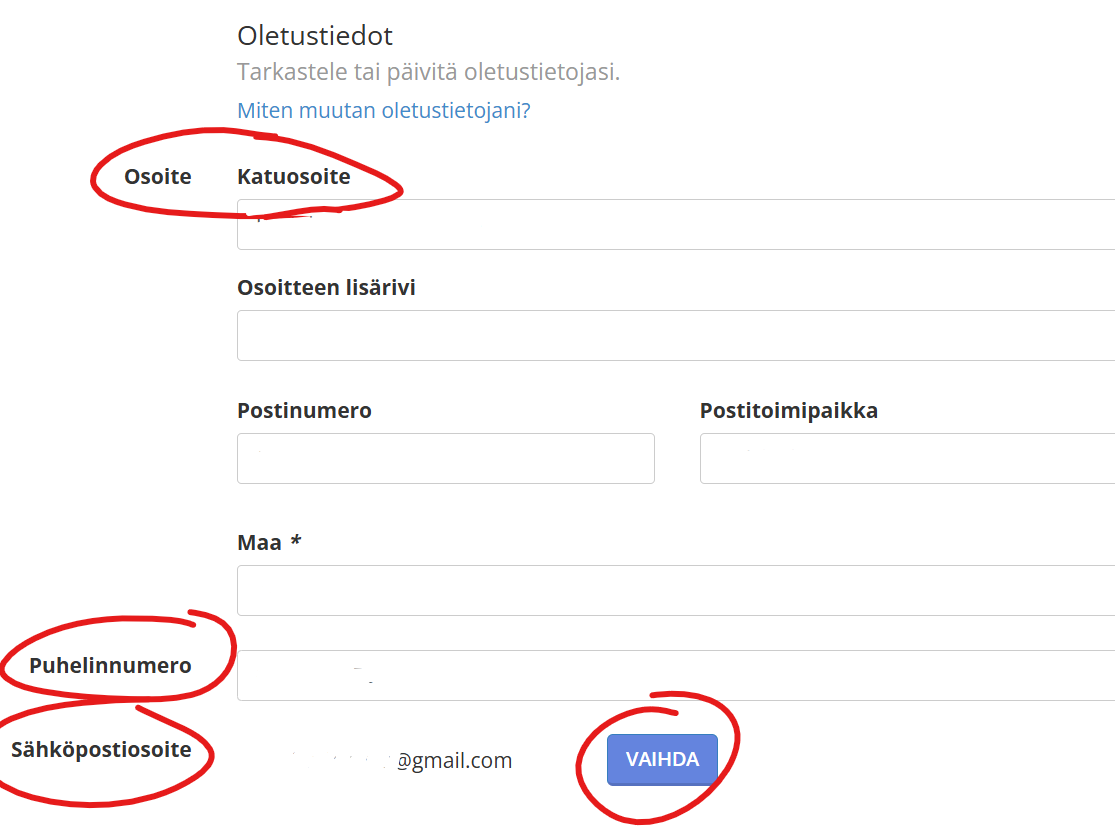The image size is (1115, 836).
Task: Click the Sähköpostiosoite label
Action: [101, 750]
